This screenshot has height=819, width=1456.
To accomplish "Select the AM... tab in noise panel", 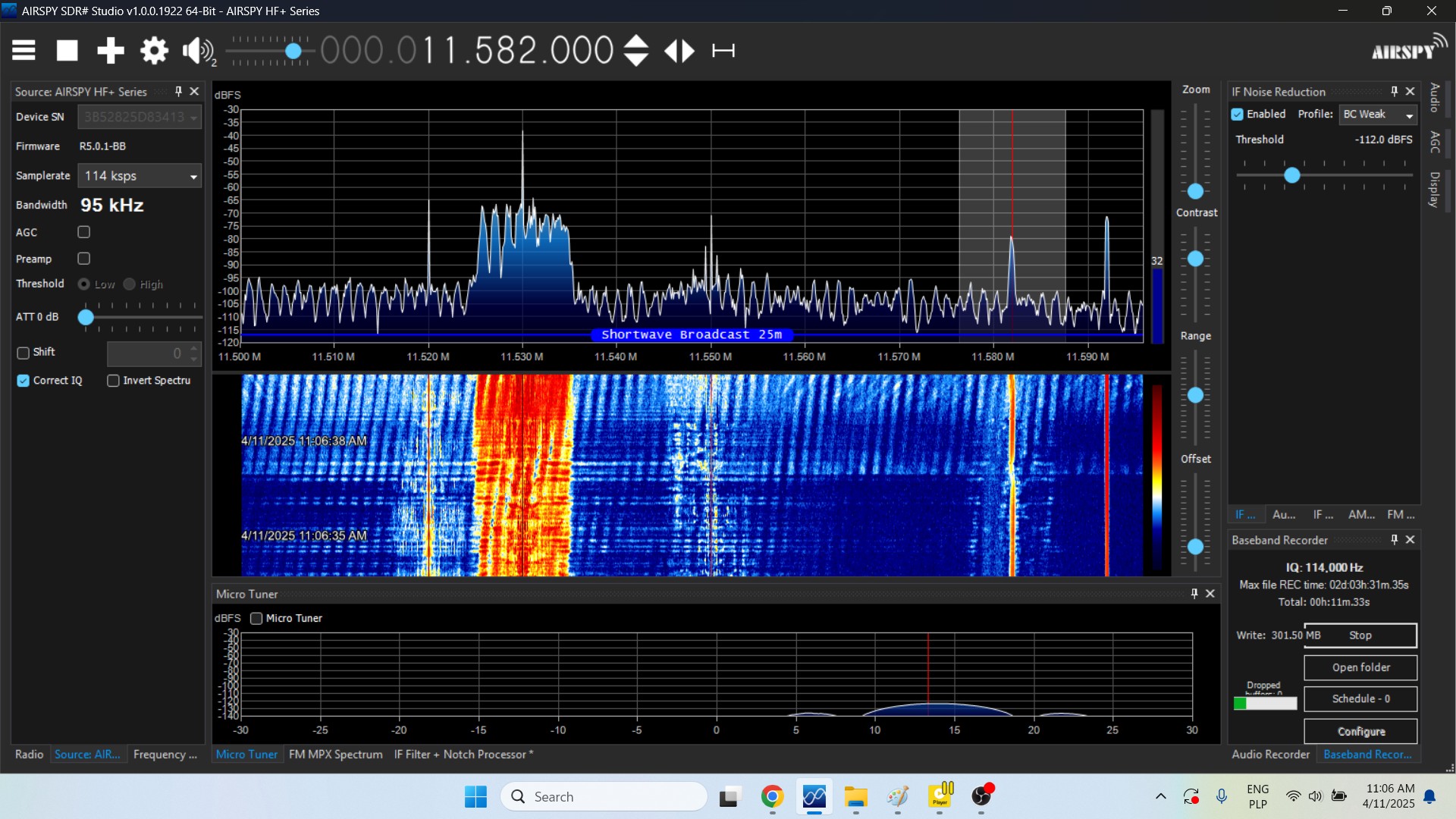I will point(1361,514).
